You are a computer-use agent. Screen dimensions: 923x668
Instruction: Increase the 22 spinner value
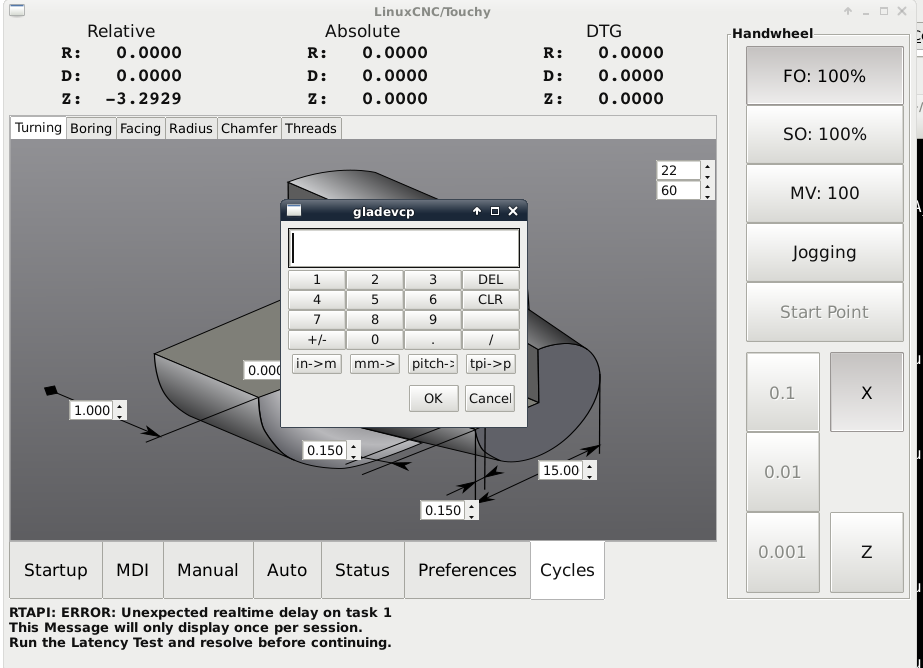708,166
